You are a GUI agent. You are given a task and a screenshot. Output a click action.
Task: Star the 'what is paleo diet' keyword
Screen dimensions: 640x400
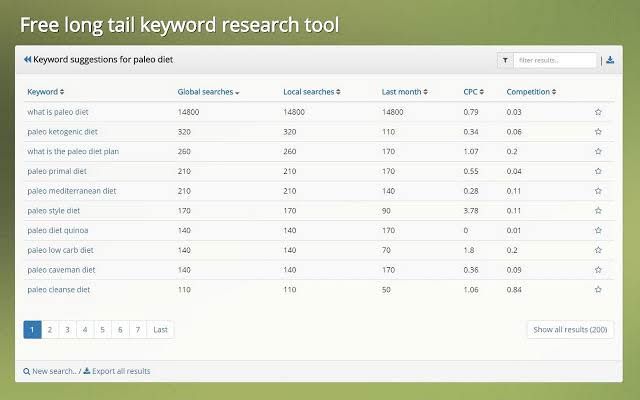[598, 112]
